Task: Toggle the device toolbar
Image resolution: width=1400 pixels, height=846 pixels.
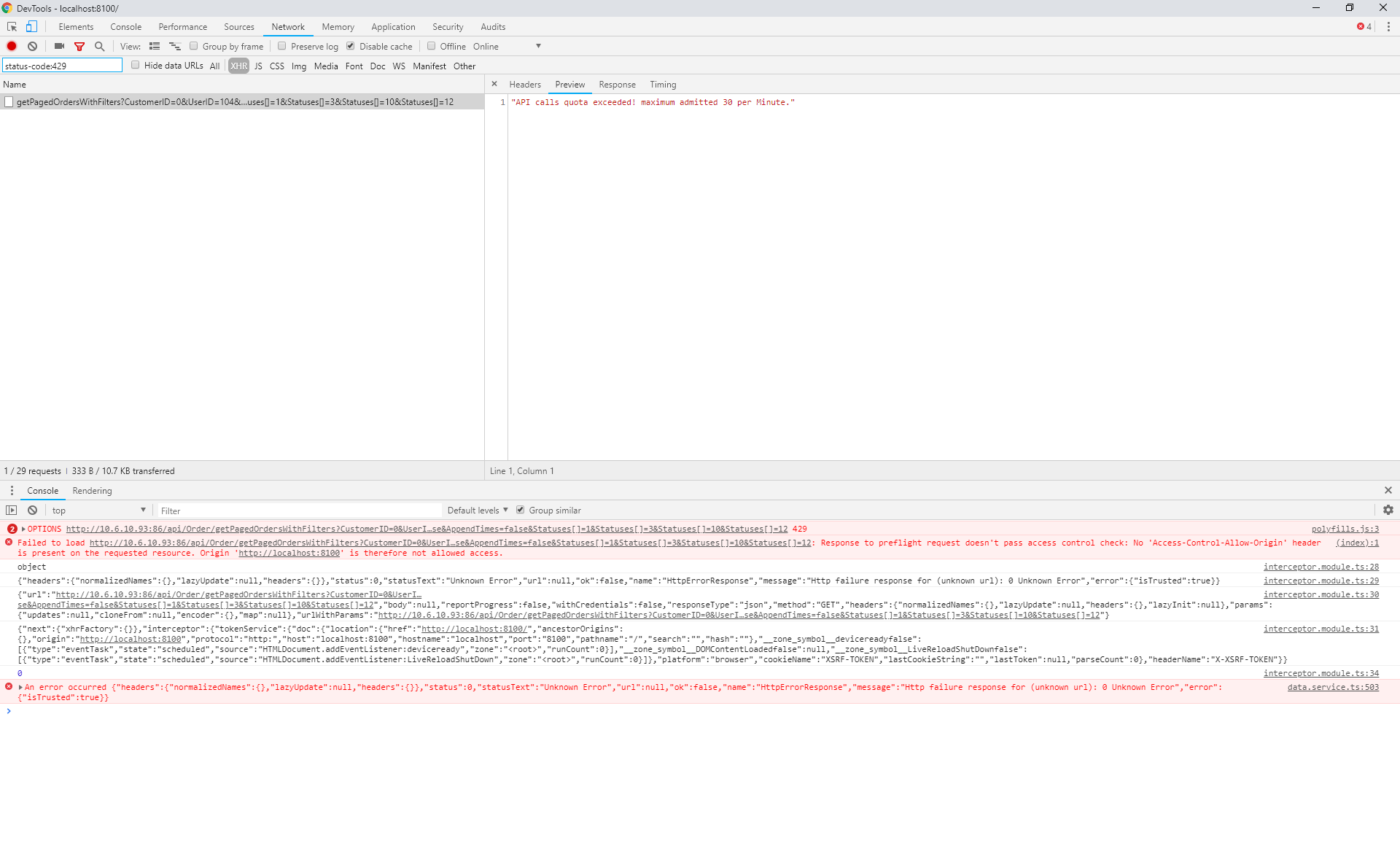Action: point(31,26)
